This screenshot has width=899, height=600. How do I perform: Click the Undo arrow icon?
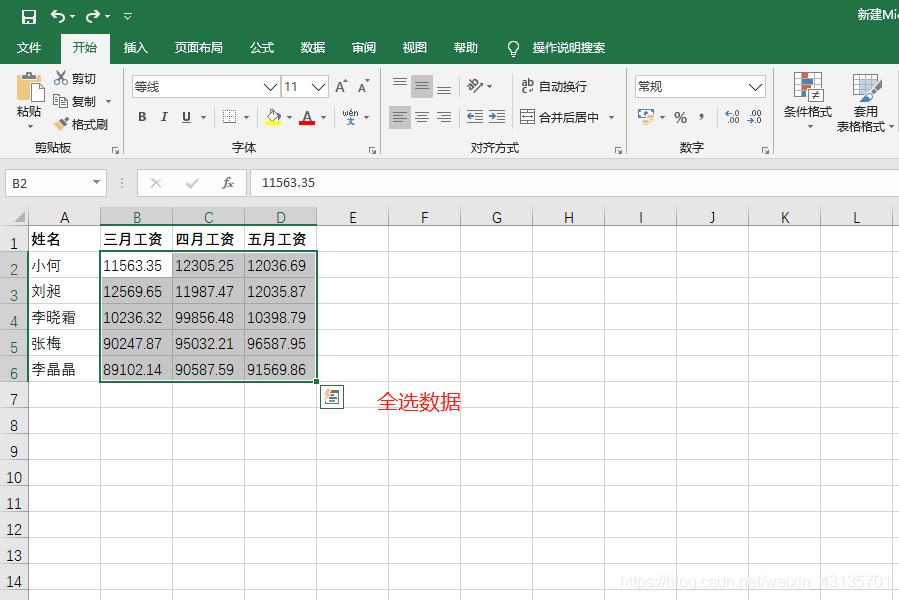[x=58, y=16]
